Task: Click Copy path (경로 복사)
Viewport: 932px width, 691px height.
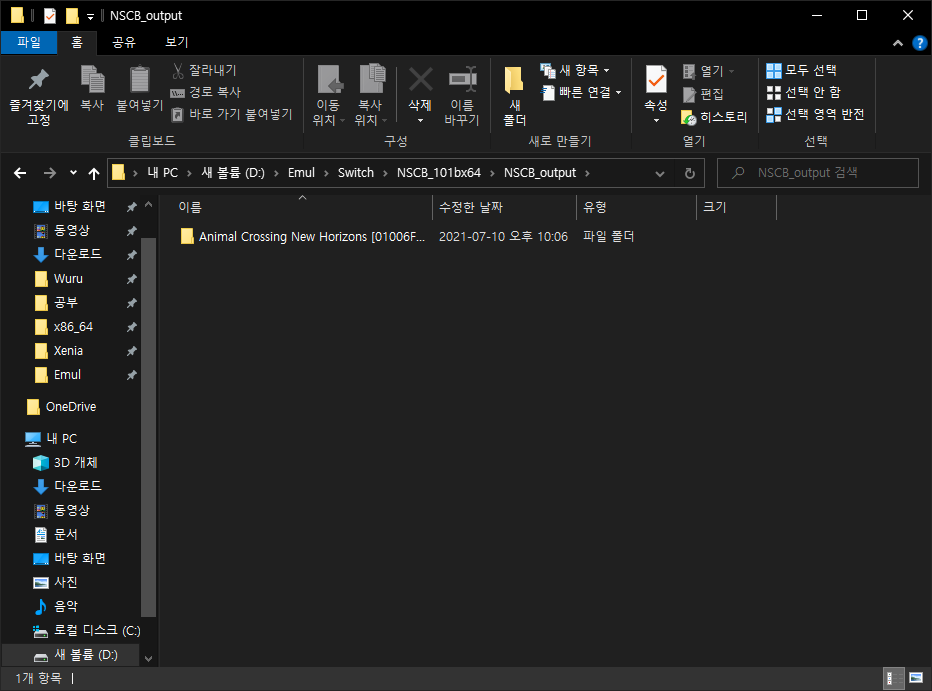Action: pos(205,92)
